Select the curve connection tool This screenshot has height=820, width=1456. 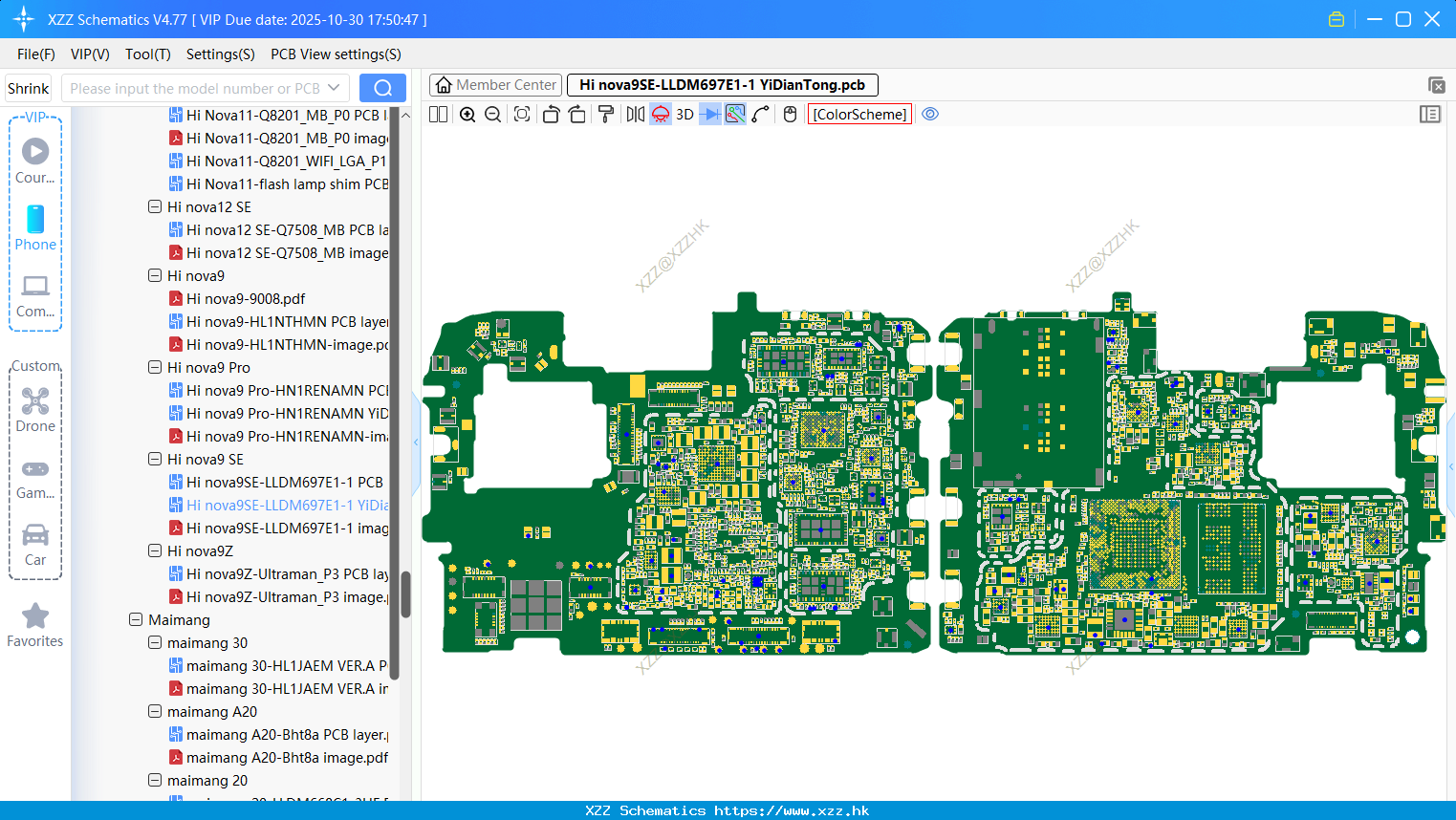click(x=761, y=115)
